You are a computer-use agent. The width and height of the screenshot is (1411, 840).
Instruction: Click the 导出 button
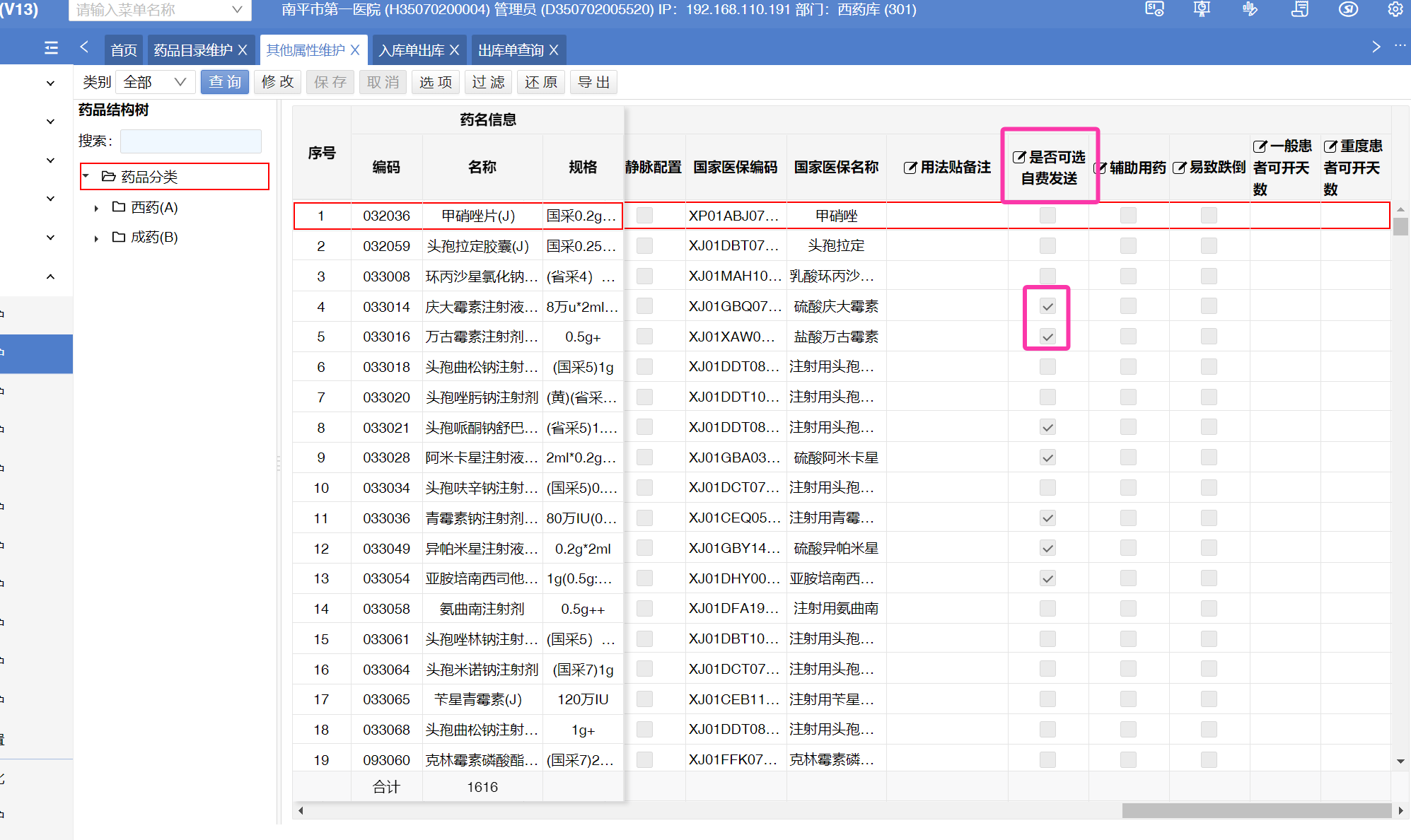[593, 83]
